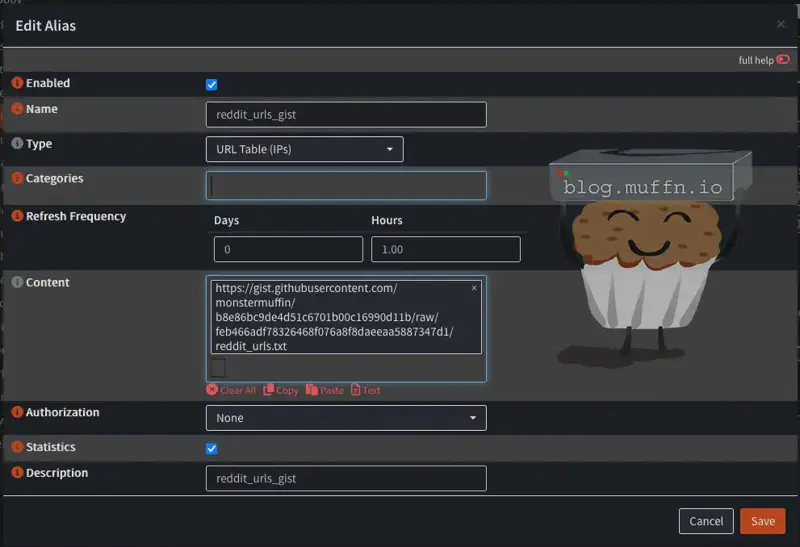Uncheck the Enabled checkbox
Viewport: 800px width, 547px height.
tap(211, 85)
